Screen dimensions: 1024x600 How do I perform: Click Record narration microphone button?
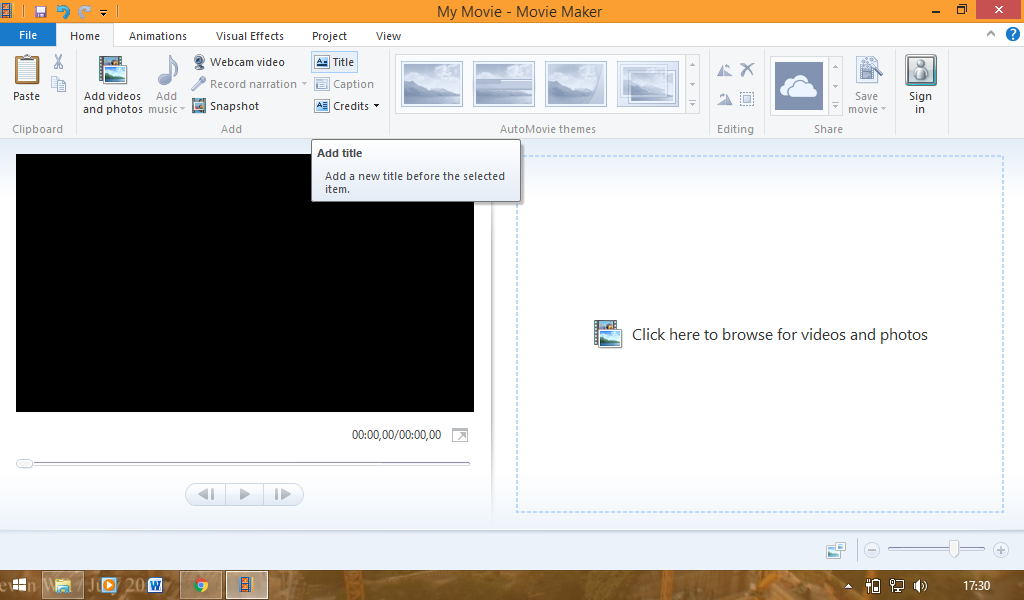pyautogui.click(x=244, y=84)
